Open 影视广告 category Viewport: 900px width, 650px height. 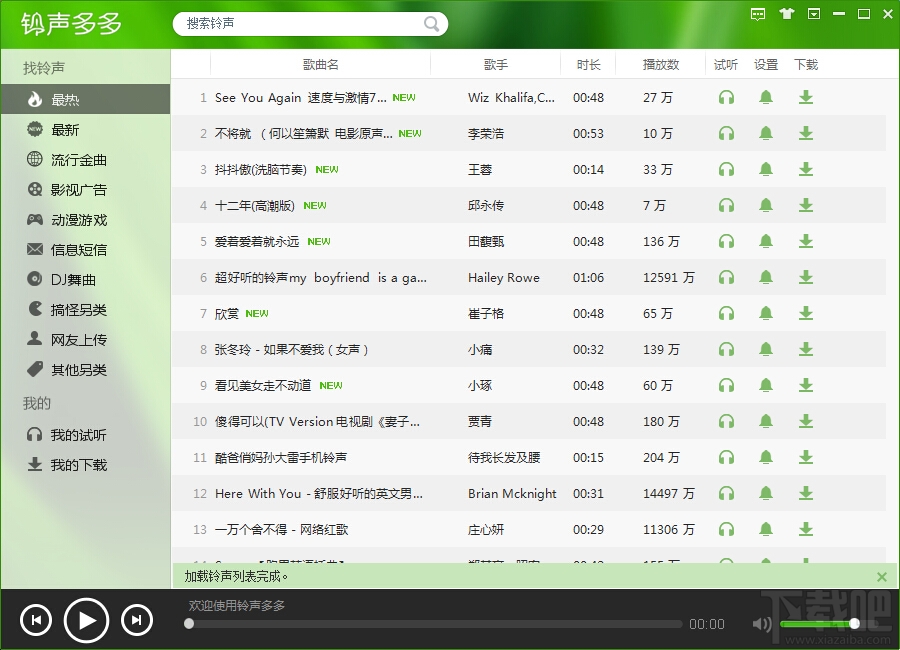86,189
